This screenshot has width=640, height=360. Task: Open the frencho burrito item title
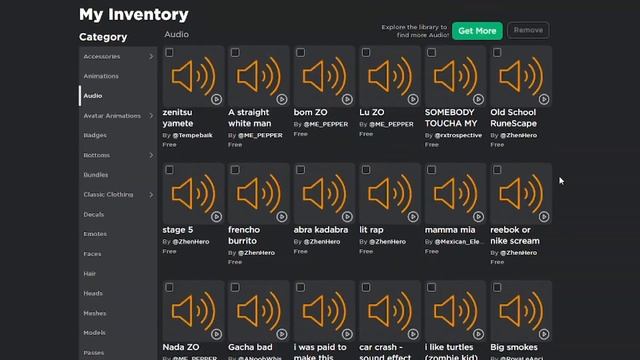click(244, 235)
